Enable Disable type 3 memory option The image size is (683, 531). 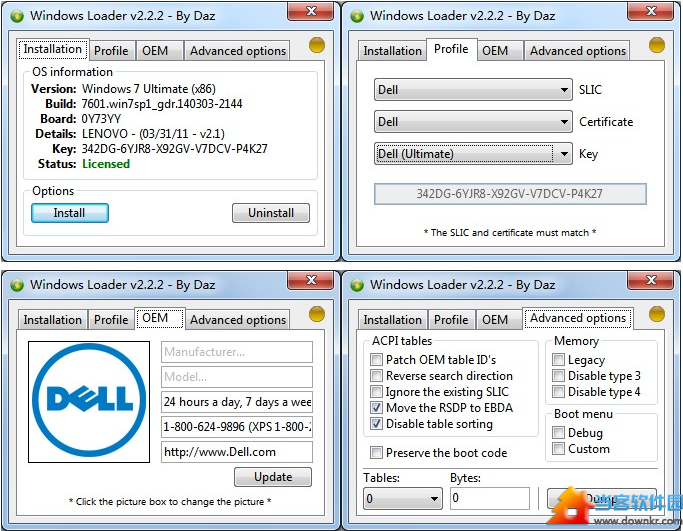[558, 375]
